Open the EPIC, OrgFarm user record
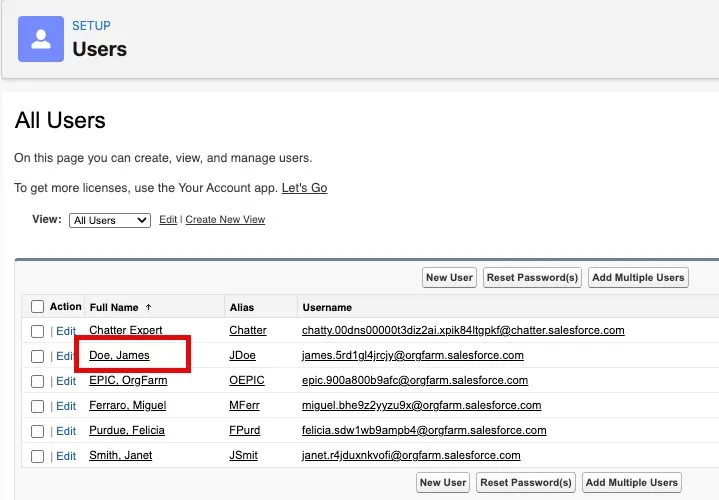This screenshot has width=719, height=500. (128, 380)
